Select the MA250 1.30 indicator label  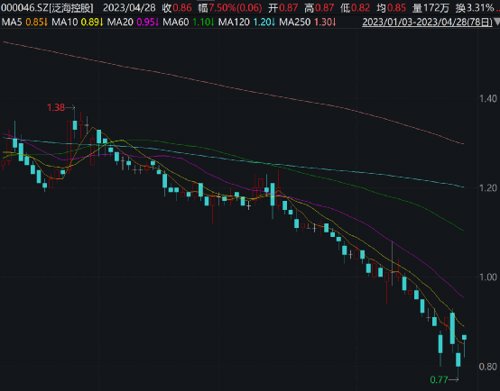coord(308,22)
